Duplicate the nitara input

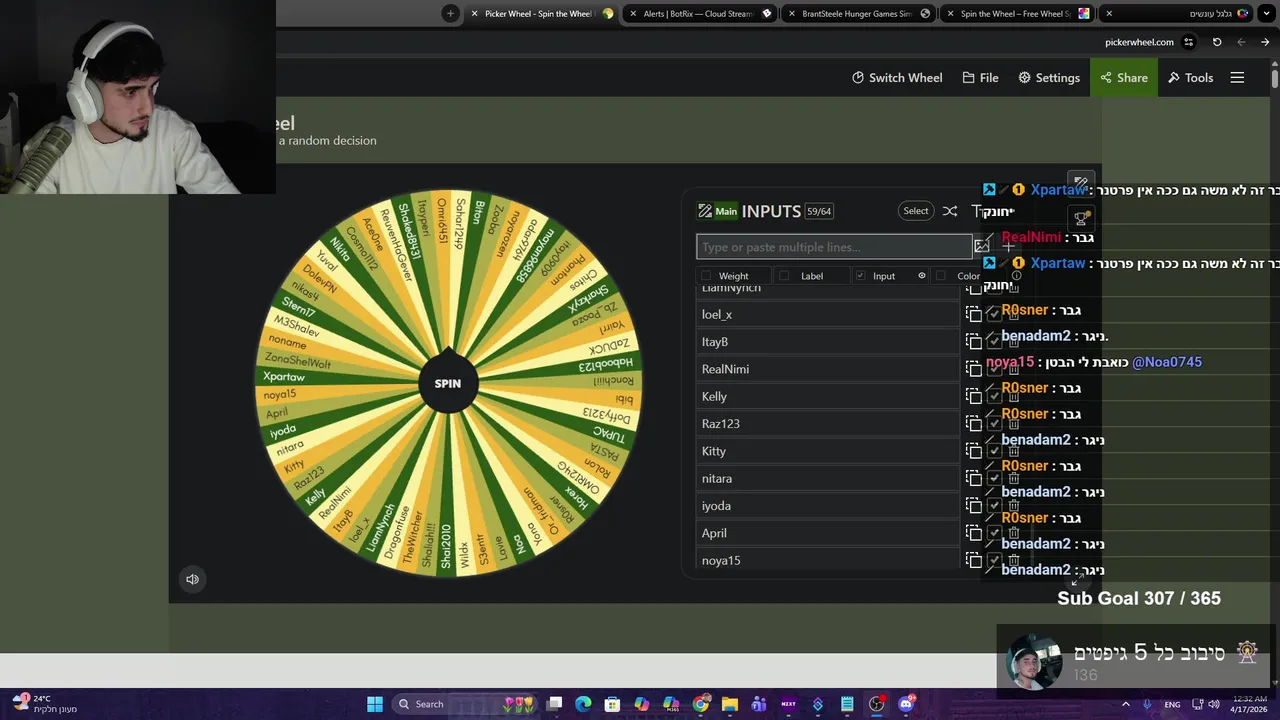pyautogui.click(x=974, y=478)
